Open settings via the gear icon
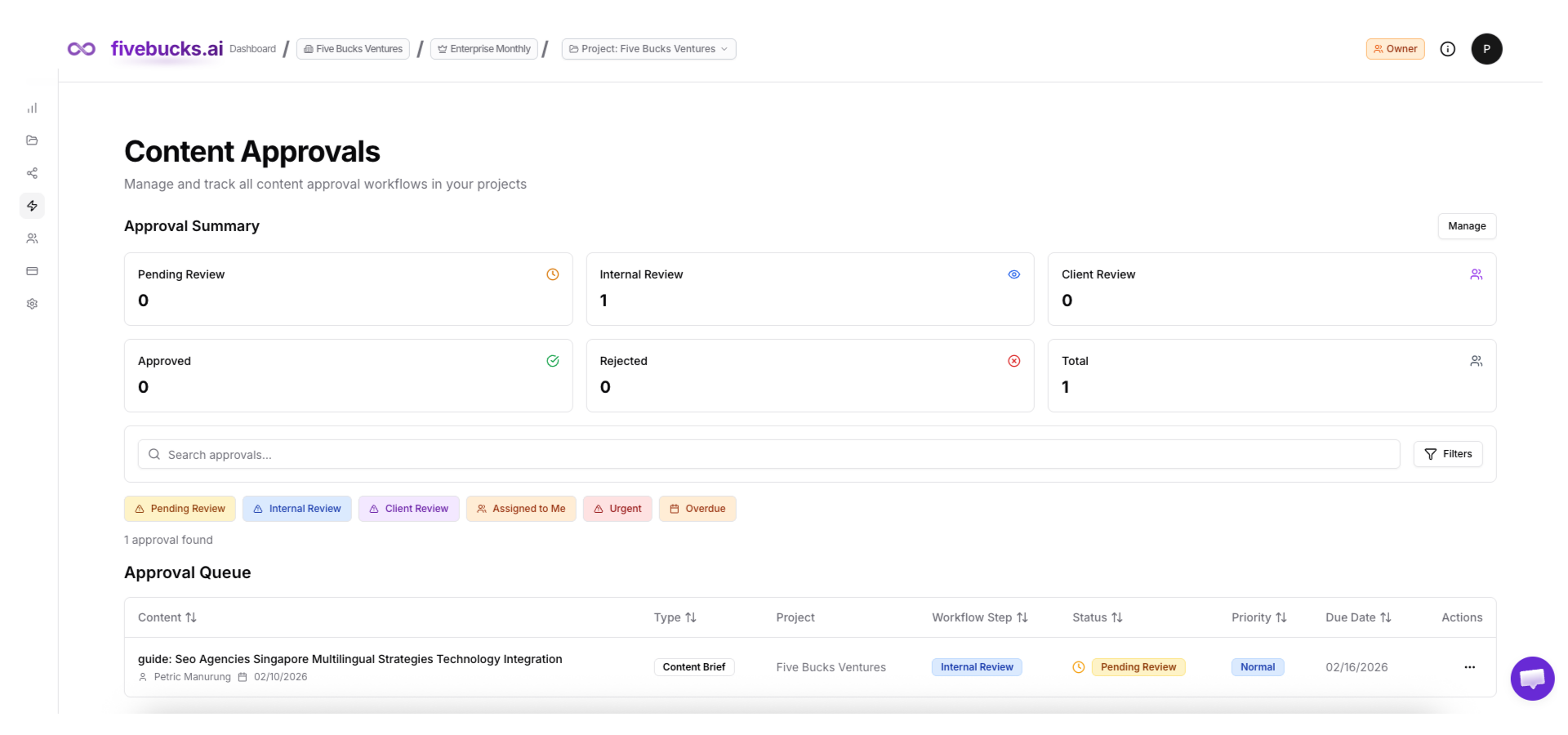The image size is (1568, 735). click(32, 303)
